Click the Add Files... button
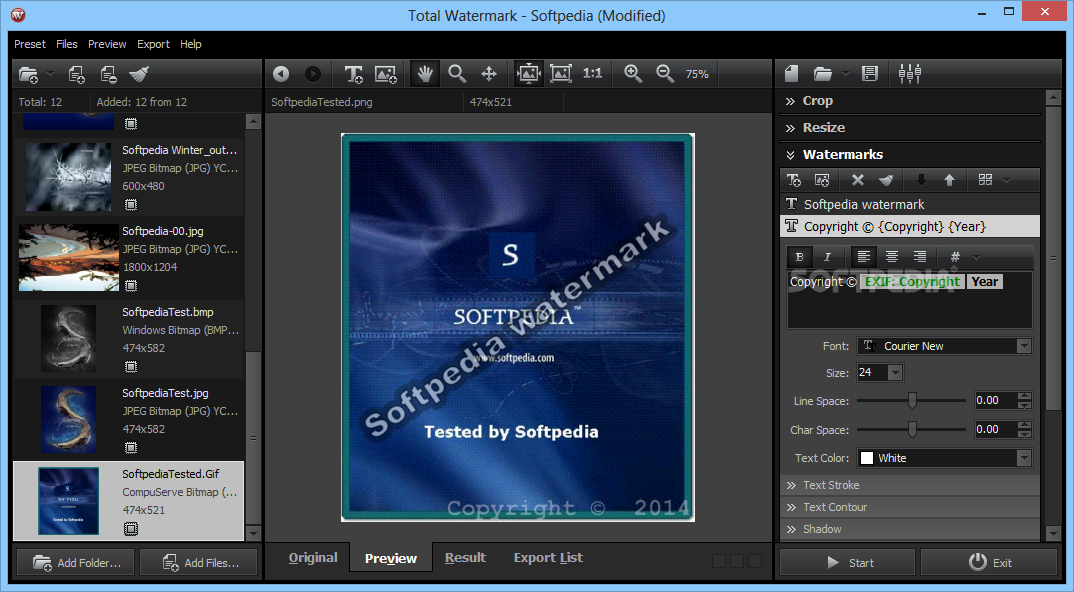This screenshot has height=592, width=1074. (199, 563)
